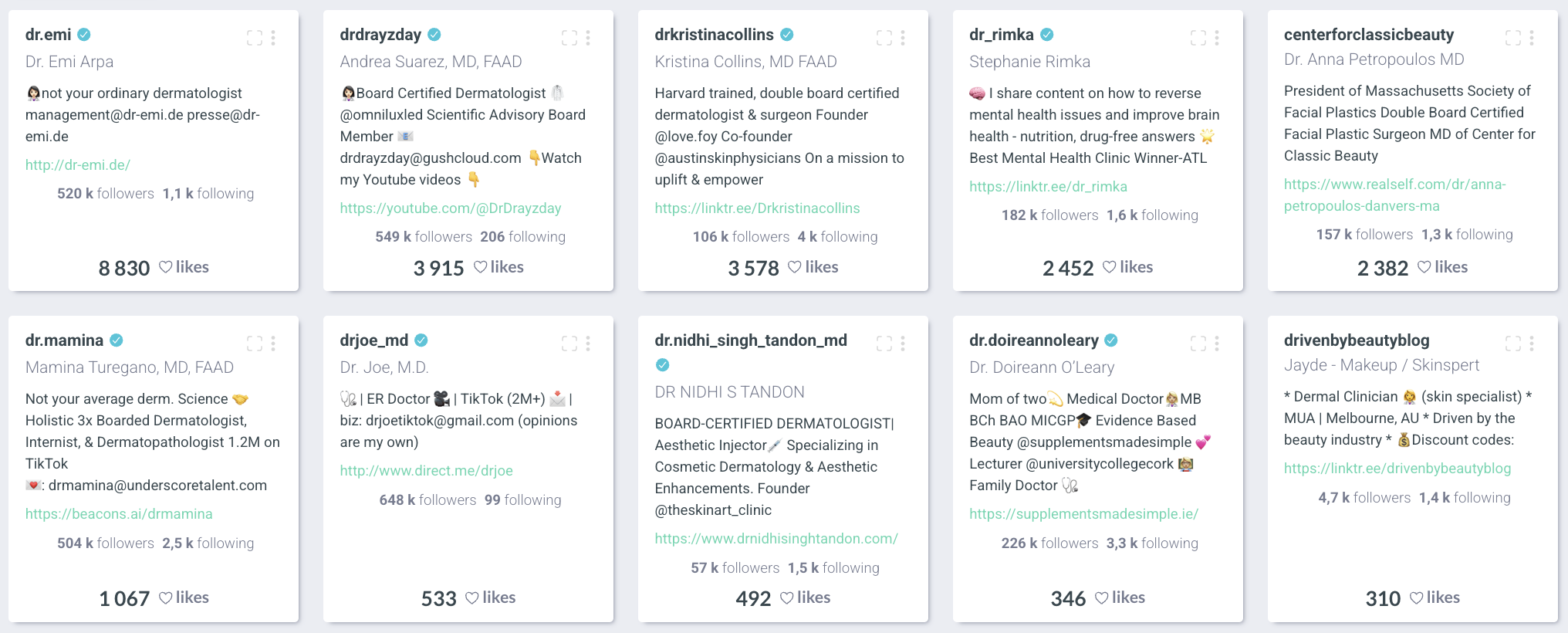1568x633 pixels.
Task: Open drivenbybeautyblog card options menu
Action: pyautogui.click(x=1532, y=344)
